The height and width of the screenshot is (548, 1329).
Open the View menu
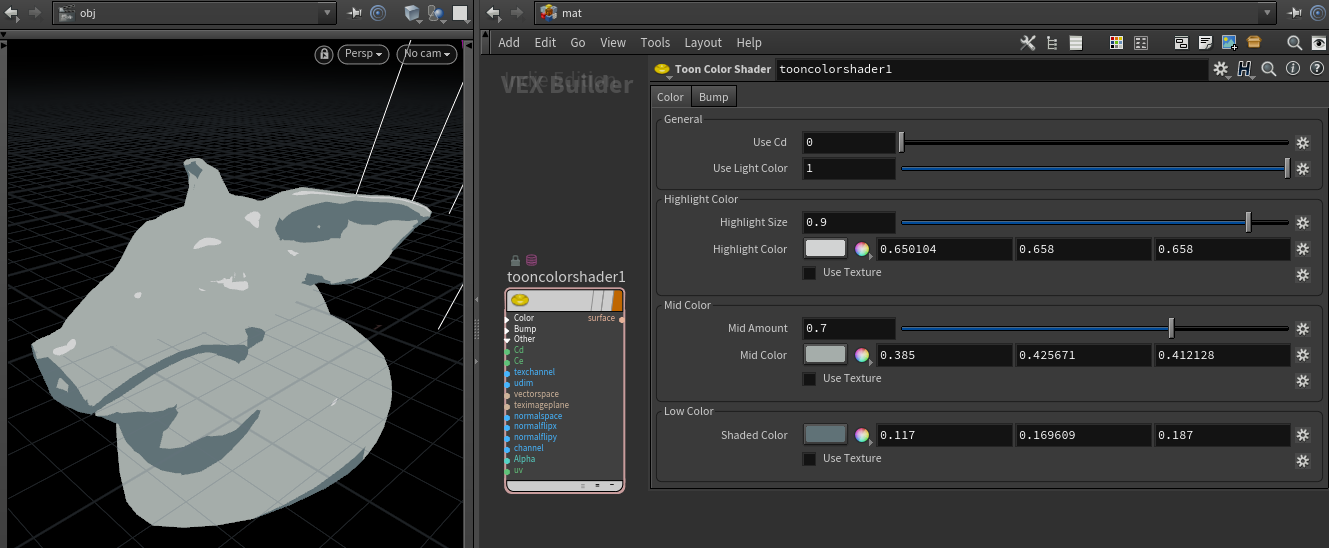click(613, 43)
